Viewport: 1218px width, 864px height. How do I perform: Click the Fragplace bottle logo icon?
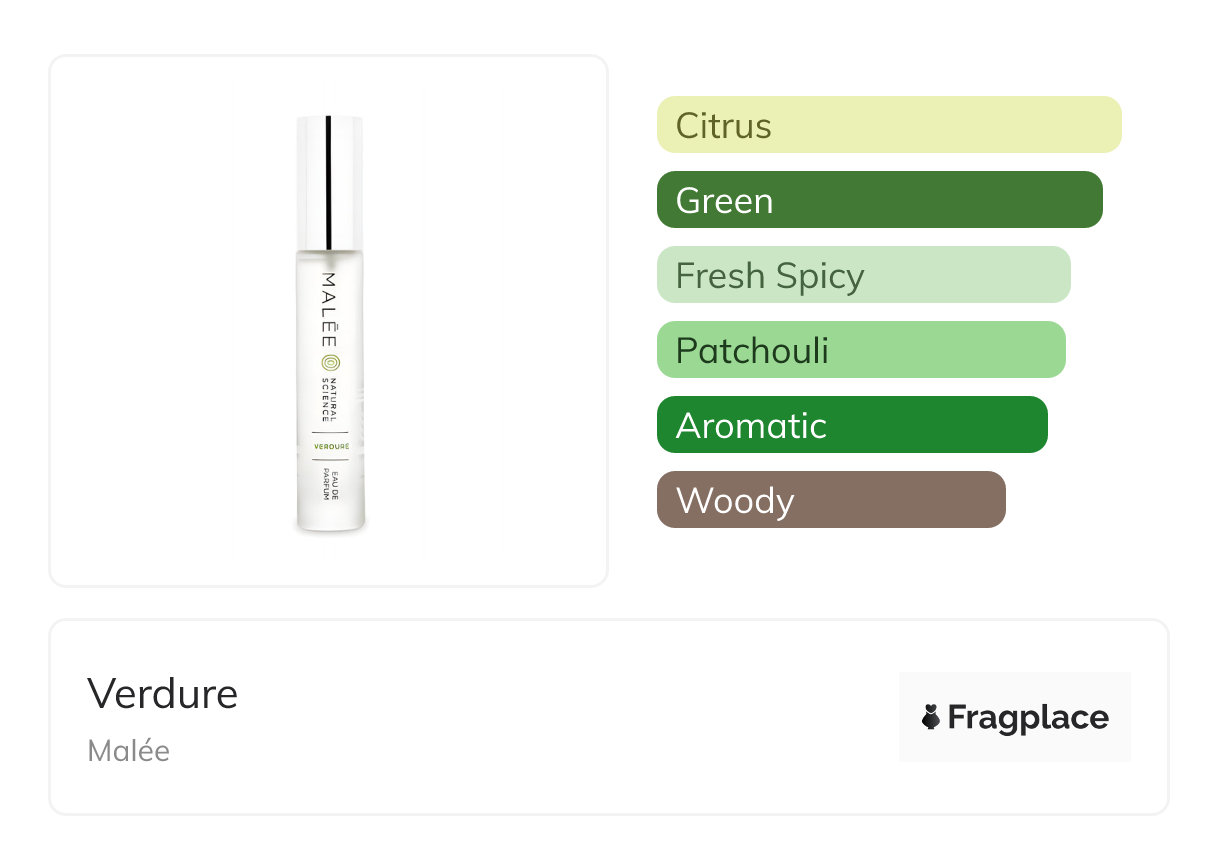tap(932, 717)
